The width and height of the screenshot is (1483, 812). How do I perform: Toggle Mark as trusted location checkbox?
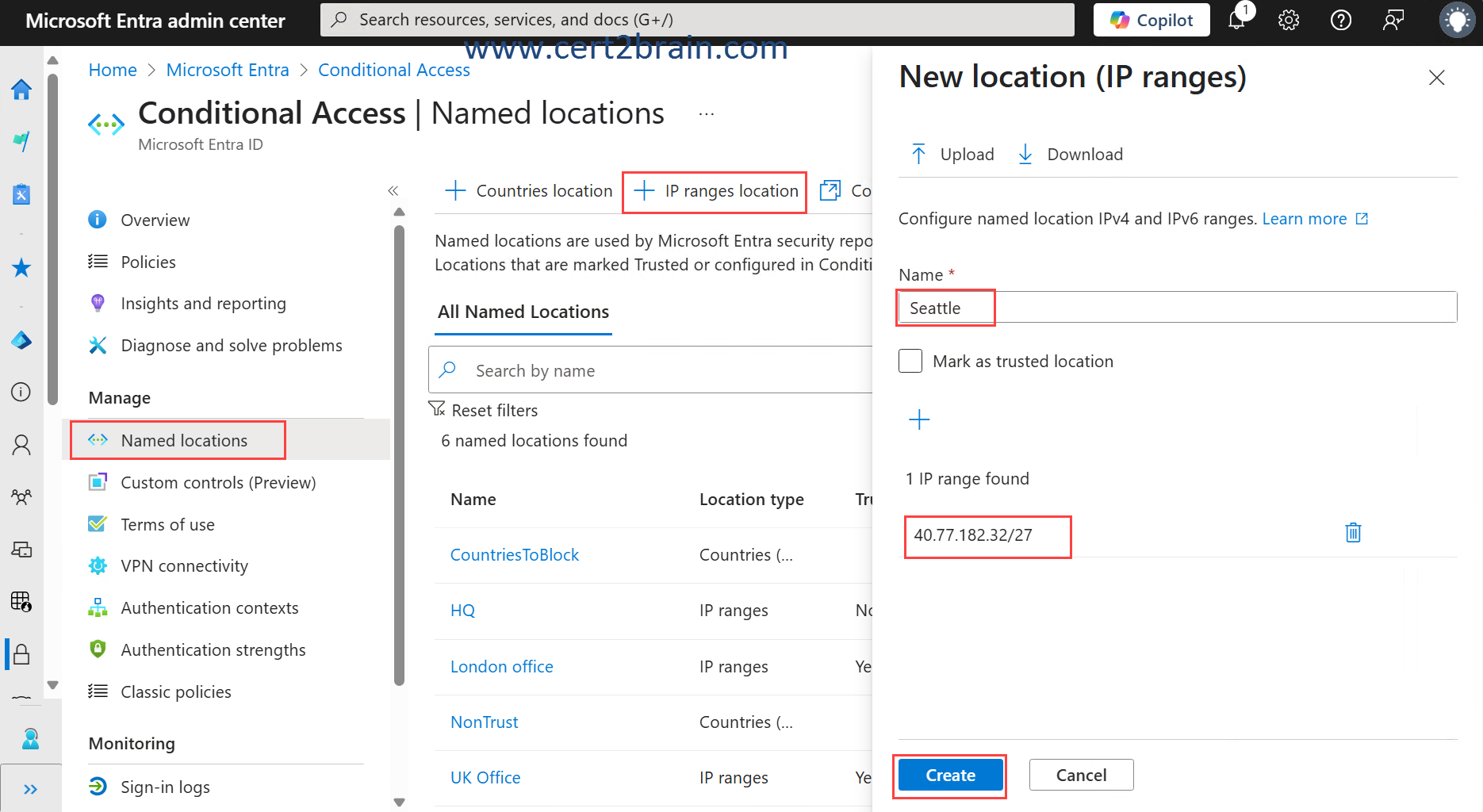pos(910,361)
